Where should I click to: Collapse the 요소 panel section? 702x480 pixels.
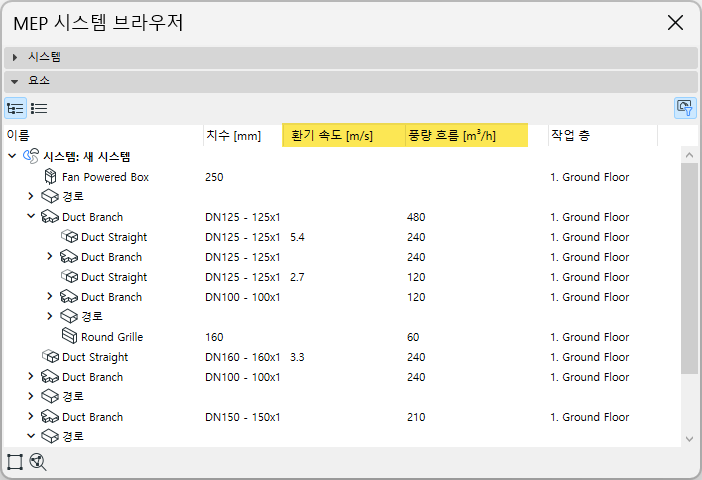16,81
